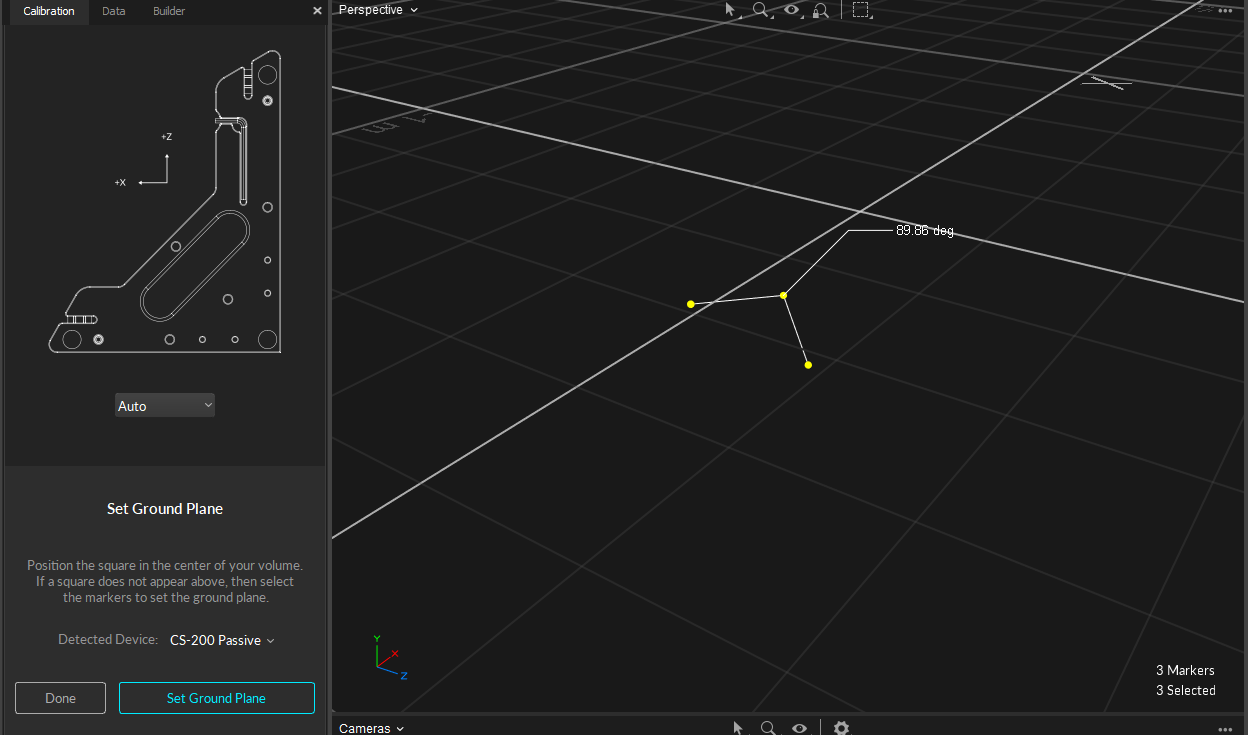Open the Auto calibration square dropdown

(x=165, y=405)
